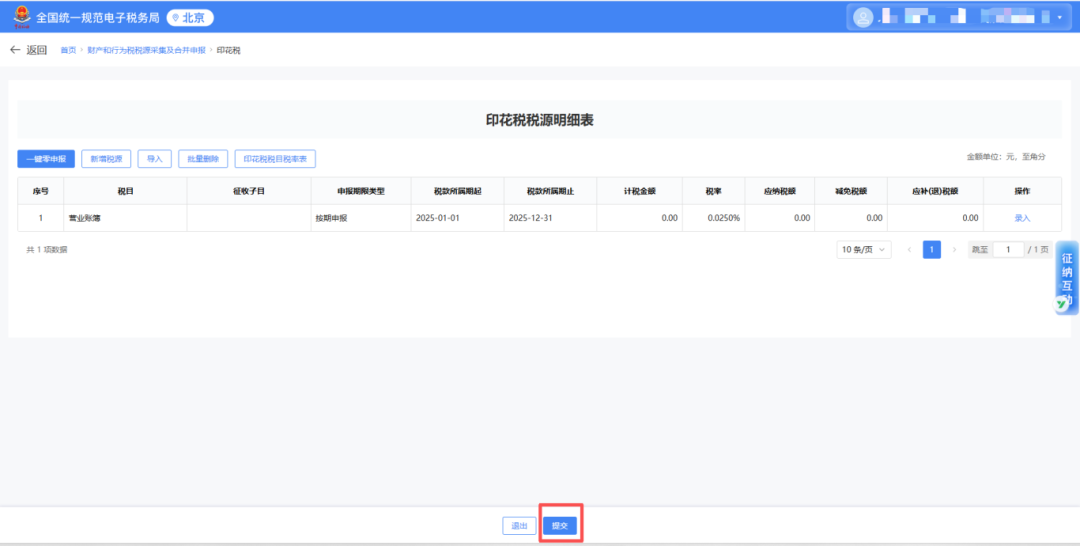Screen dimensions: 1080x546
Task: Click 录入 link in the 营业账簿 row
Action: pos(1022,217)
